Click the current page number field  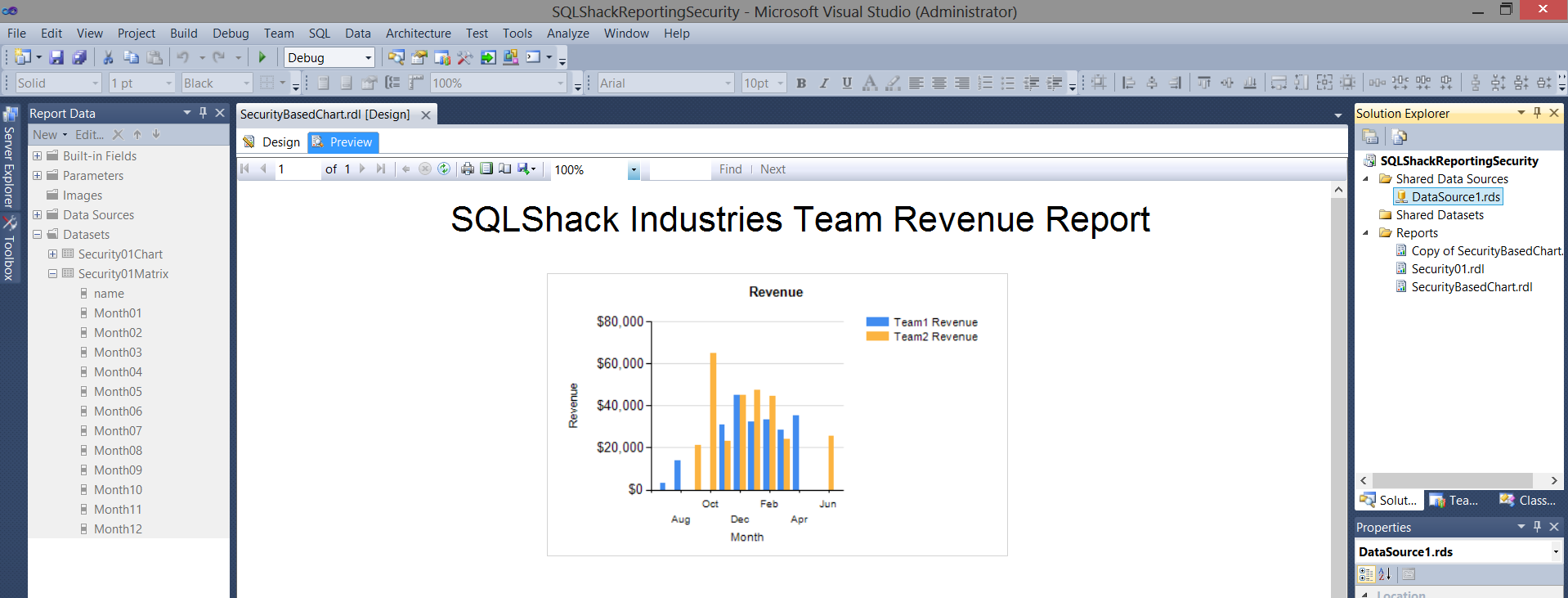297,169
